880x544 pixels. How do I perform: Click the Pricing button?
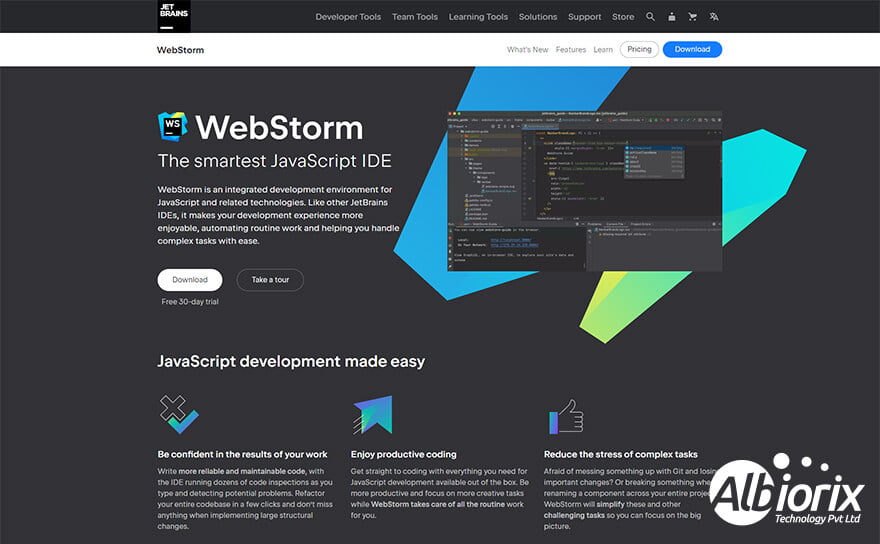tap(639, 49)
